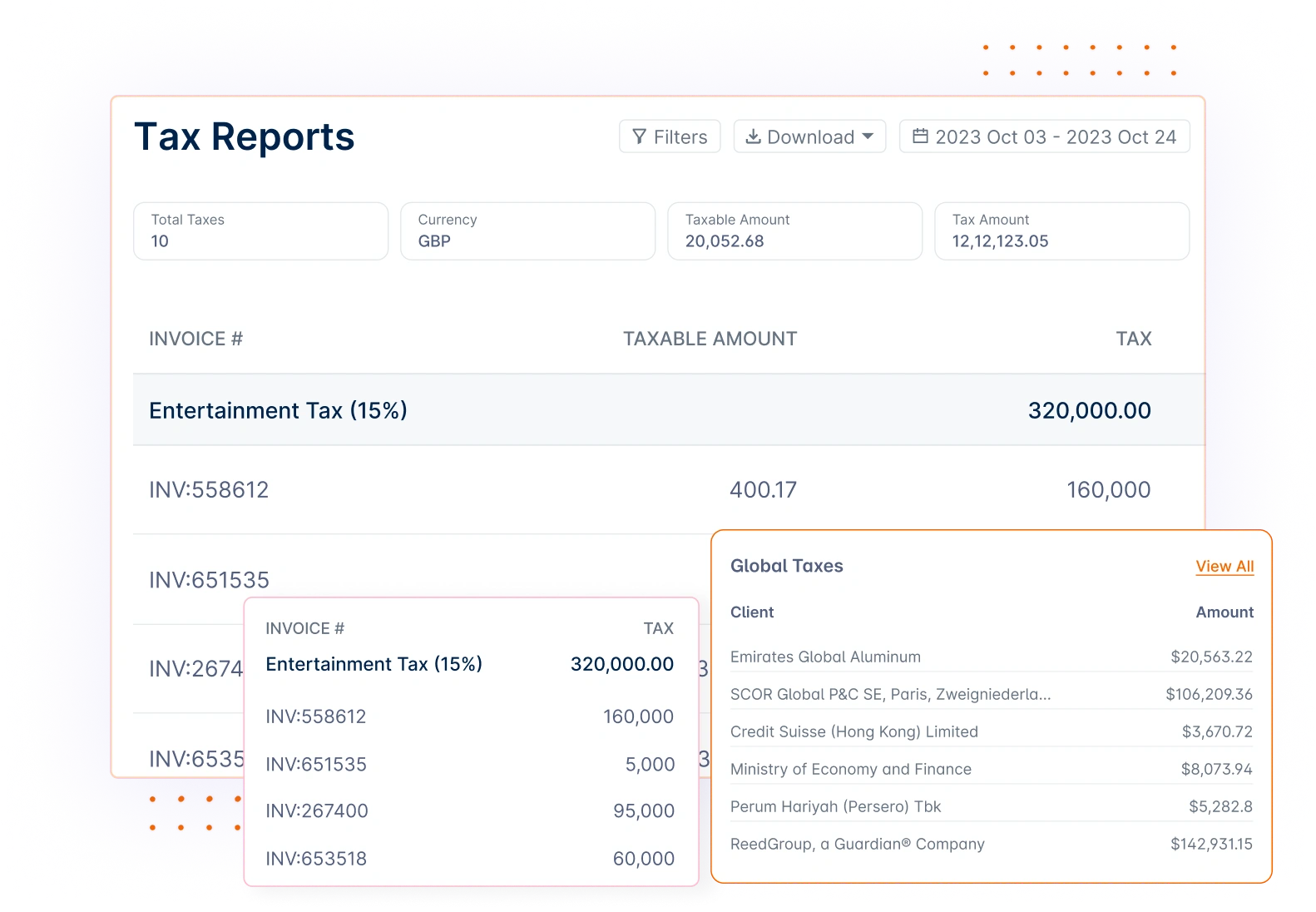Viewport: 1316px width, 912px height.
Task: Click the amount $142,931.15
Action: (1211, 844)
